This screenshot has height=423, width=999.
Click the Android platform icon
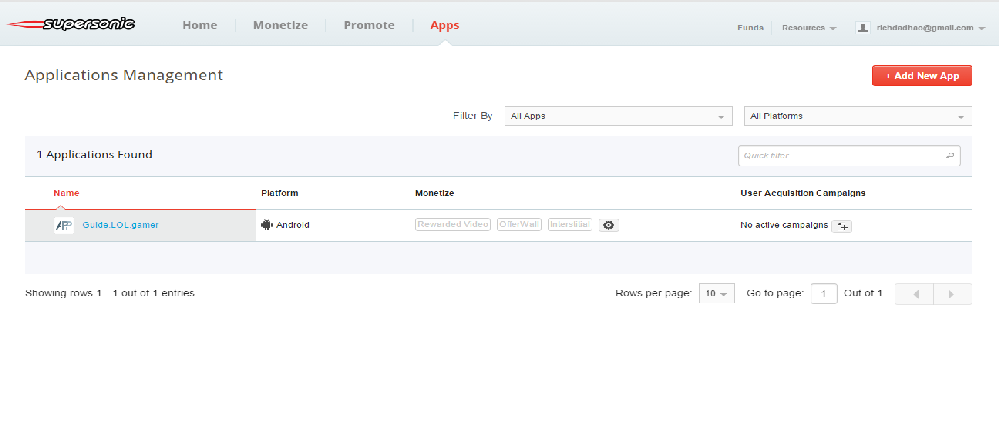tap(266, 224)
